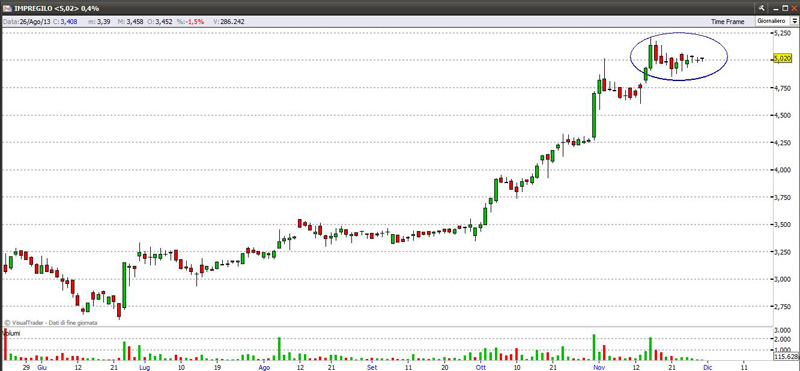Open the Time Frame dropdown arrow
Viewport: 800px width, 371px height.
point(794,21)
